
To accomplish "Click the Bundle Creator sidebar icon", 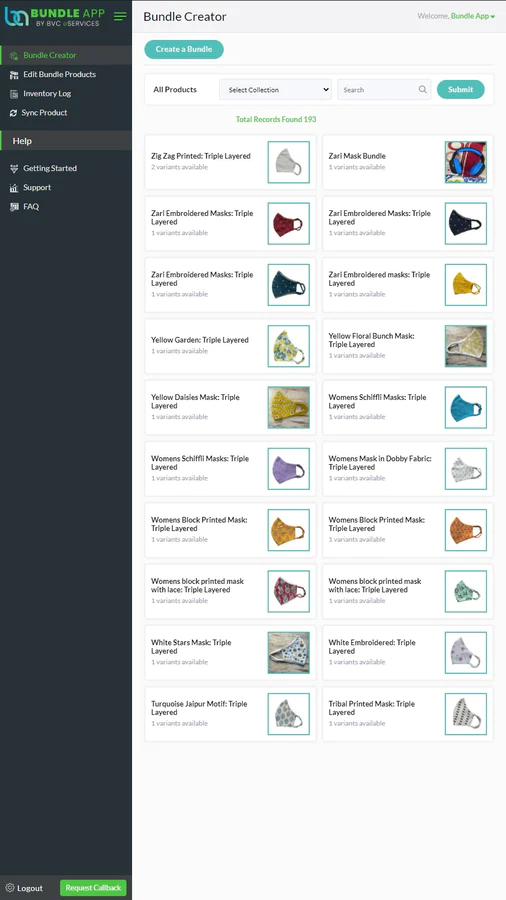I will point(14,56).
